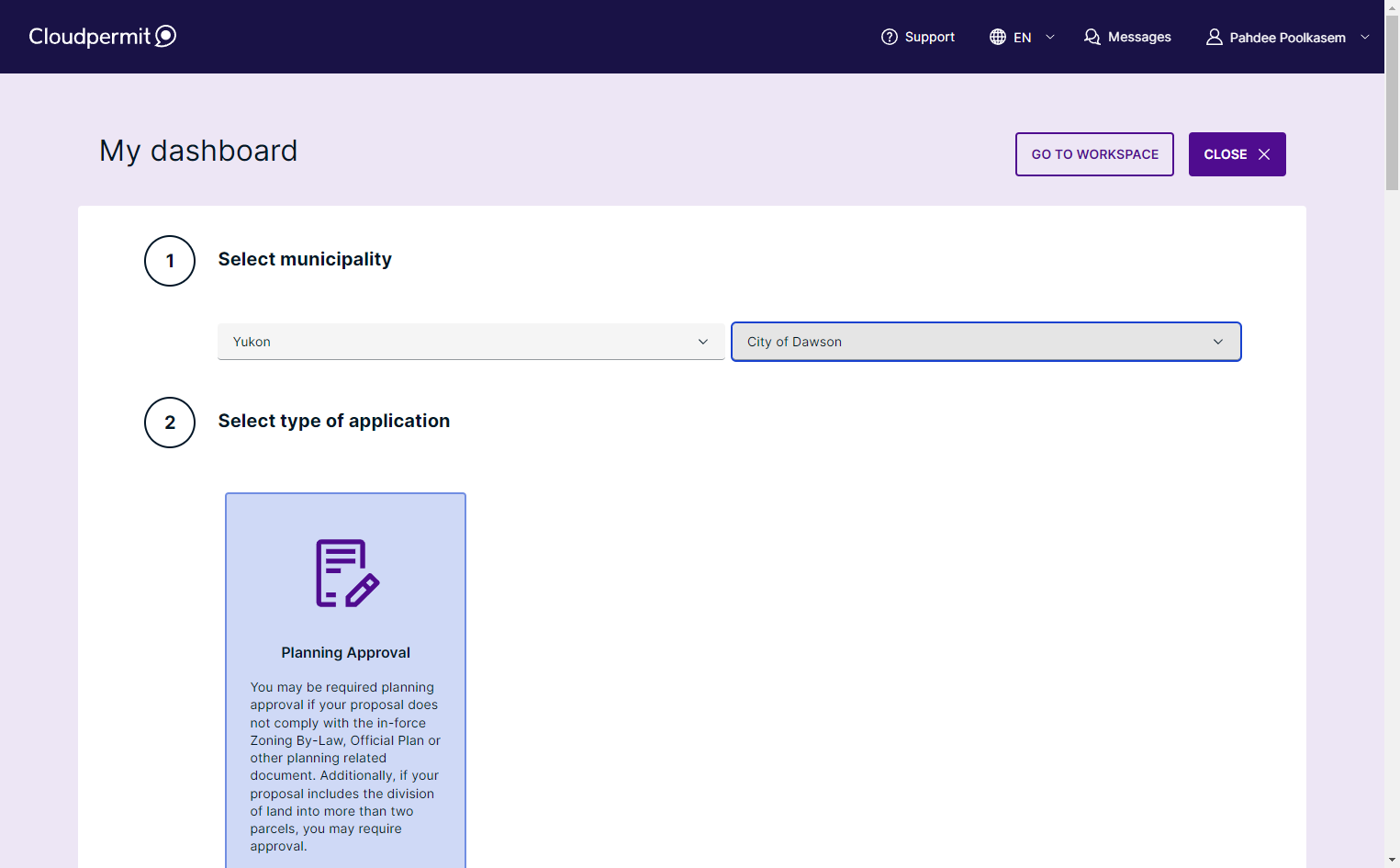Click the scrollbar up arrow
Viewport: 1400px width, 868px height.
click(1392, 7)
